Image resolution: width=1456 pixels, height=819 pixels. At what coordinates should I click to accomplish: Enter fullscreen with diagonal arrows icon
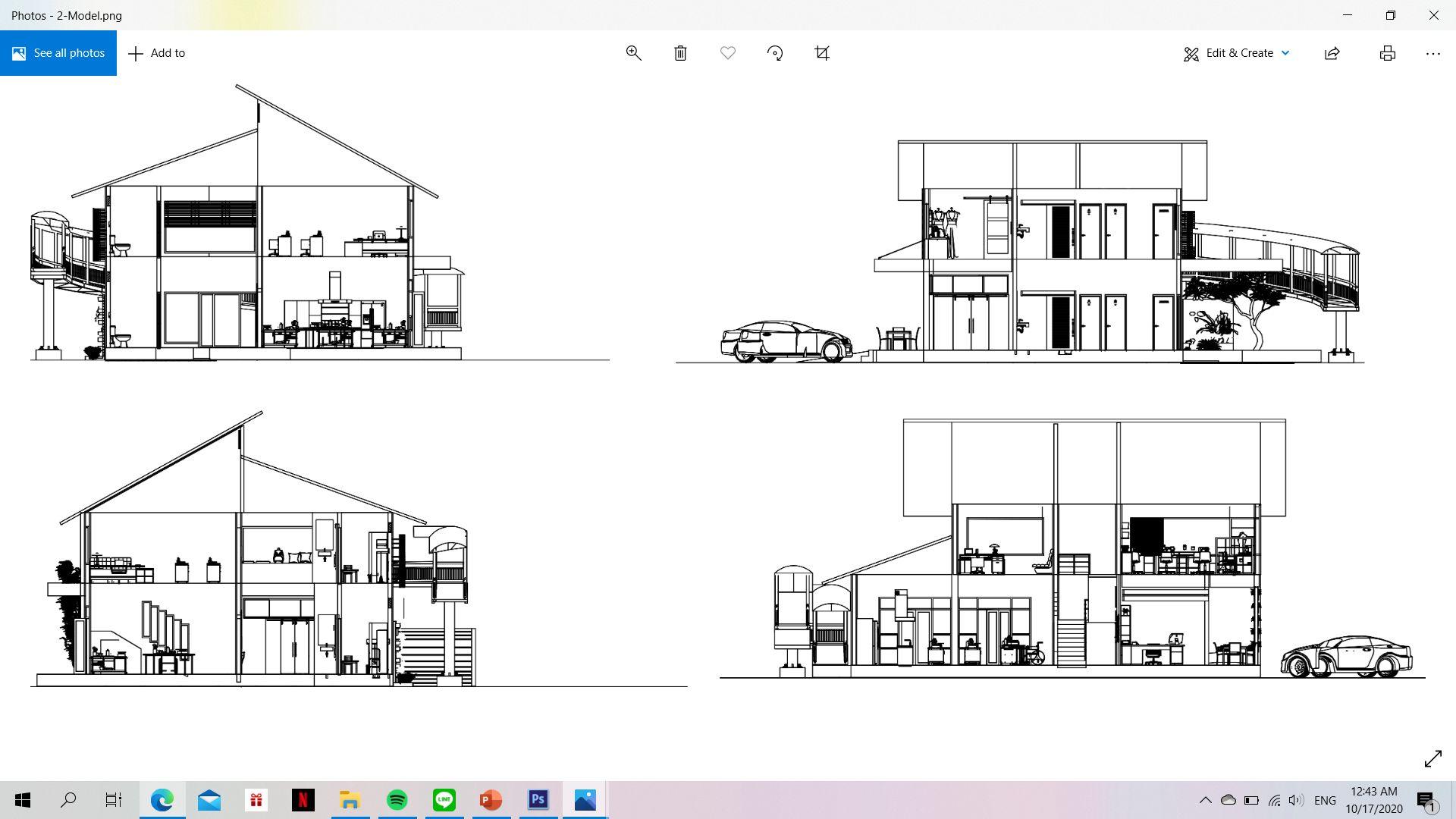click(x=1432, y=758)
